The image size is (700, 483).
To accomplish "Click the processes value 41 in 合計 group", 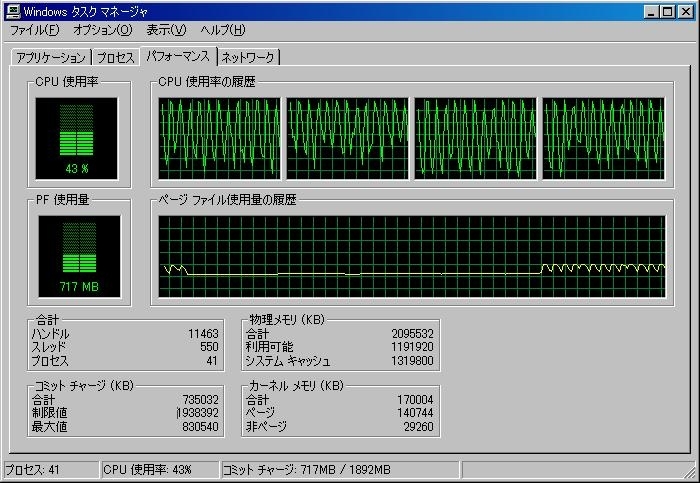I will click(x=212, y=361).
